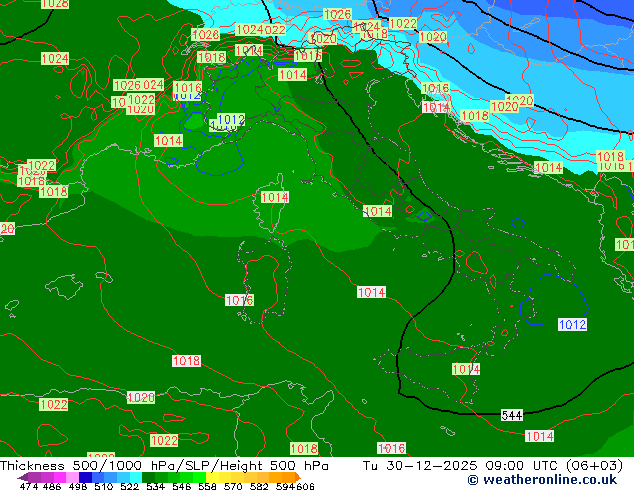Viewport: 634px width, 490px height.
Task: Click the '606' legend value
Action: click(305, 486)
